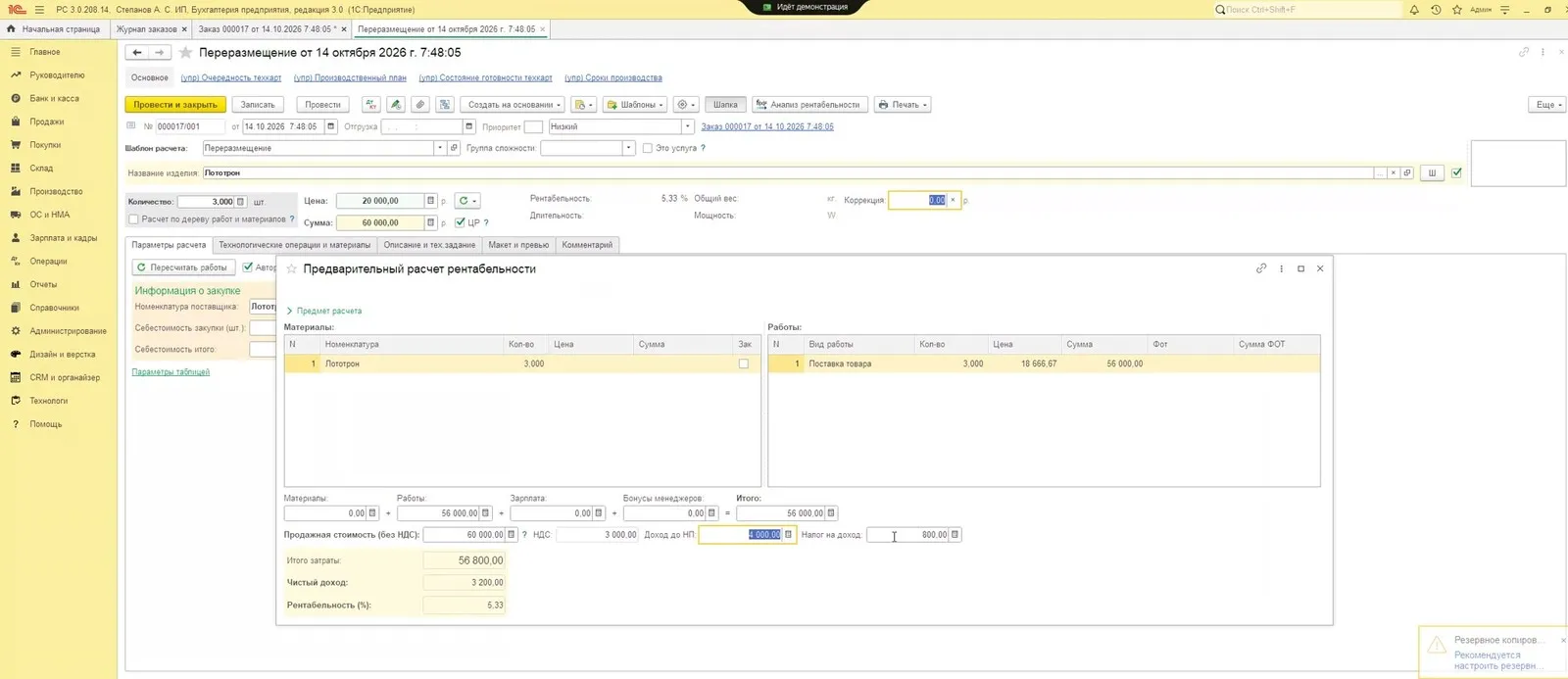The image size is (1568, 679).
Task: Open three-dot menu in profitability dialog
Action: click(1281, 268)
